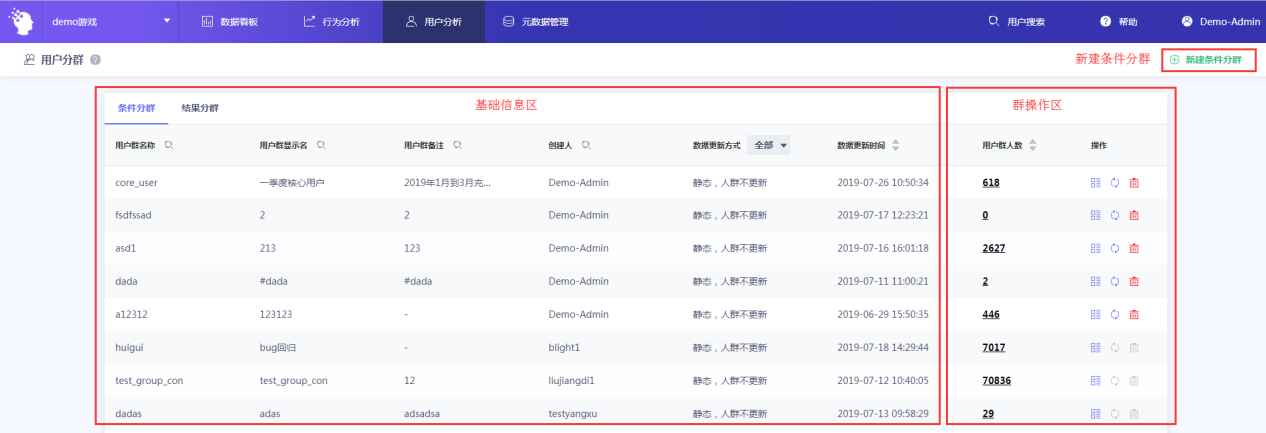Open details icon for huigui group
This screenshot has height=433, width=1266.
pos(1096,348)
